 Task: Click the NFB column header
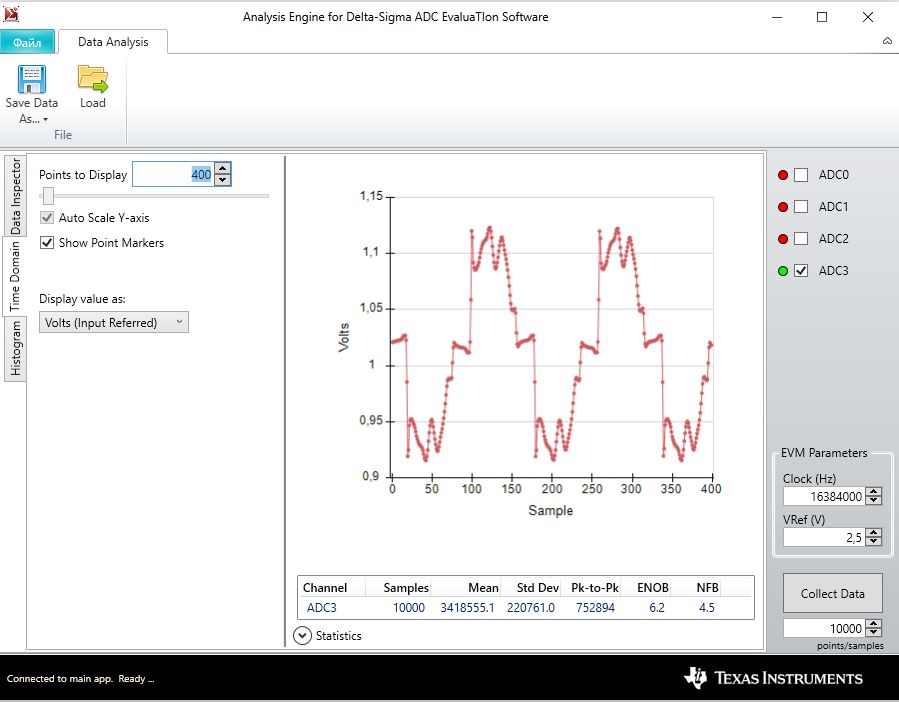pyautogui.click(x=707, y=588)
